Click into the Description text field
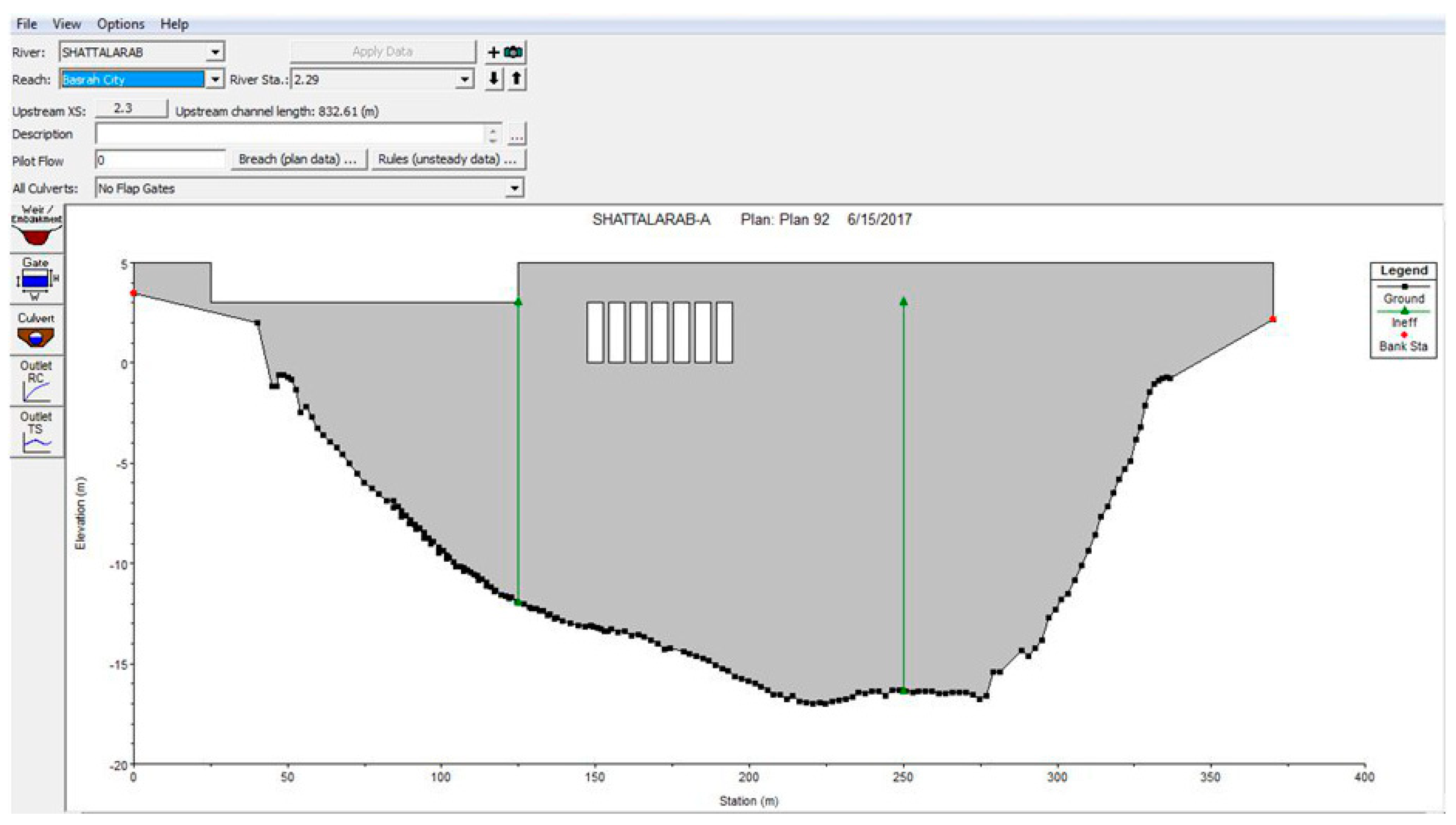The width and height of the screenshot is (1456, 825). (x=291, y=134)
